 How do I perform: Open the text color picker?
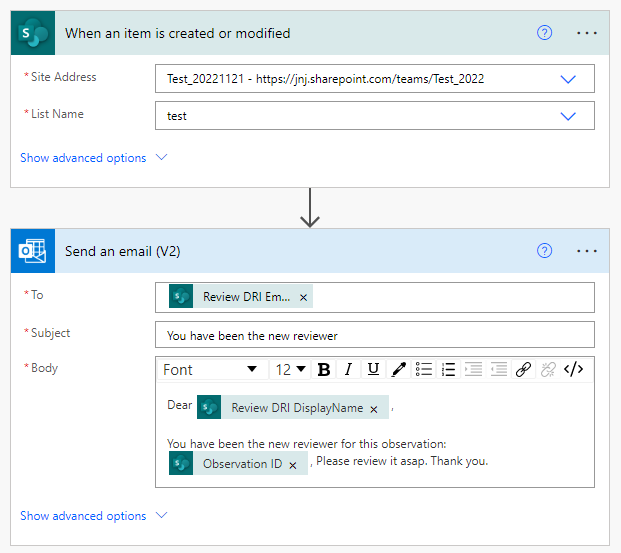tap(398, 369)
